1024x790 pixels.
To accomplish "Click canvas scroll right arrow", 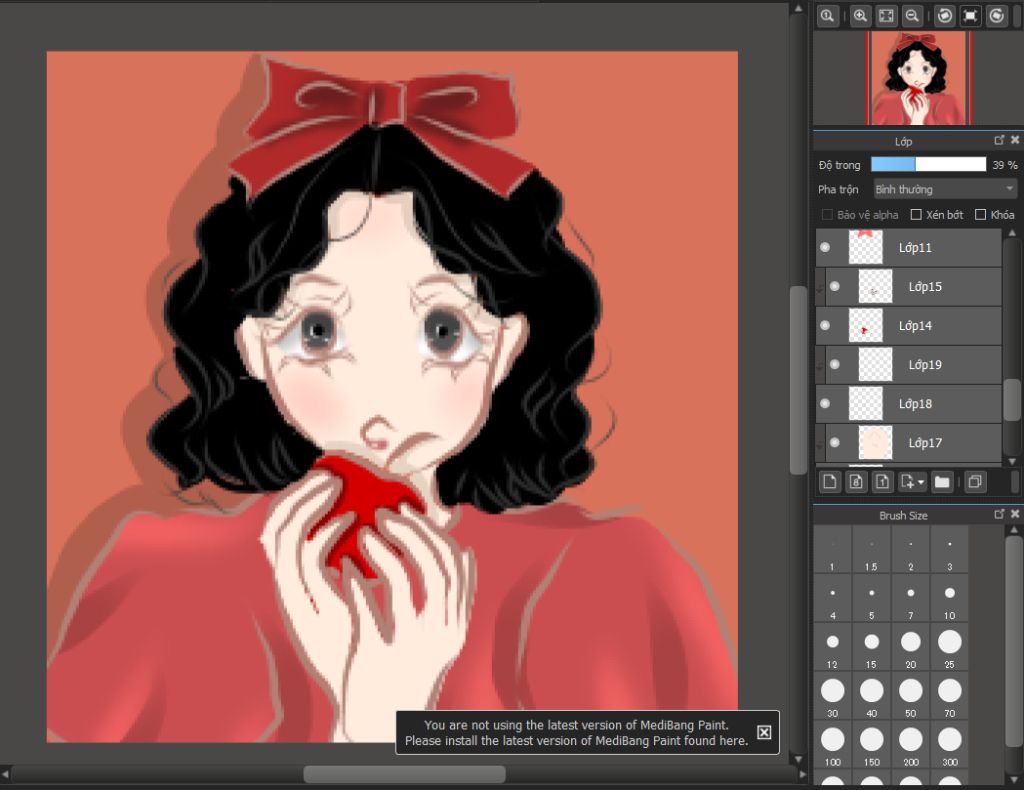I will pos(802,775).
